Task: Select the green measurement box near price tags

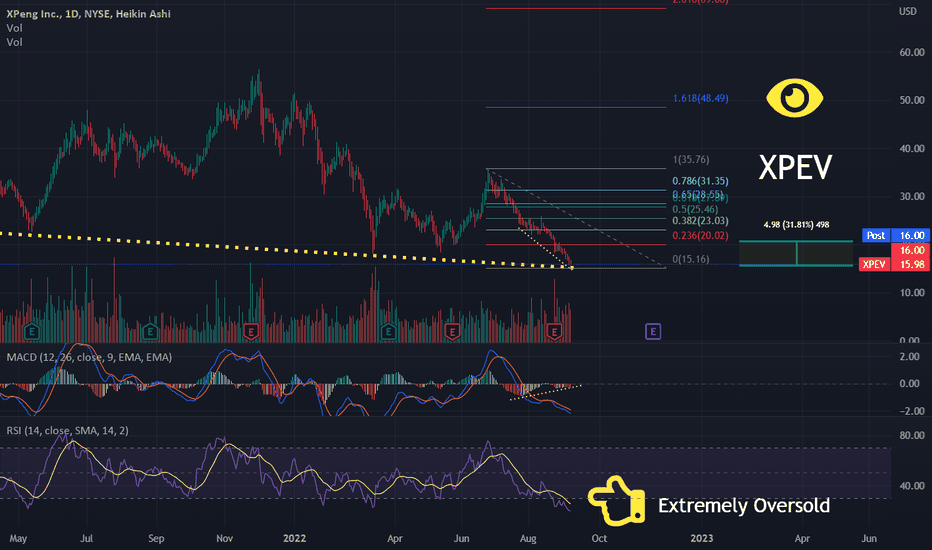Action: 796,253
